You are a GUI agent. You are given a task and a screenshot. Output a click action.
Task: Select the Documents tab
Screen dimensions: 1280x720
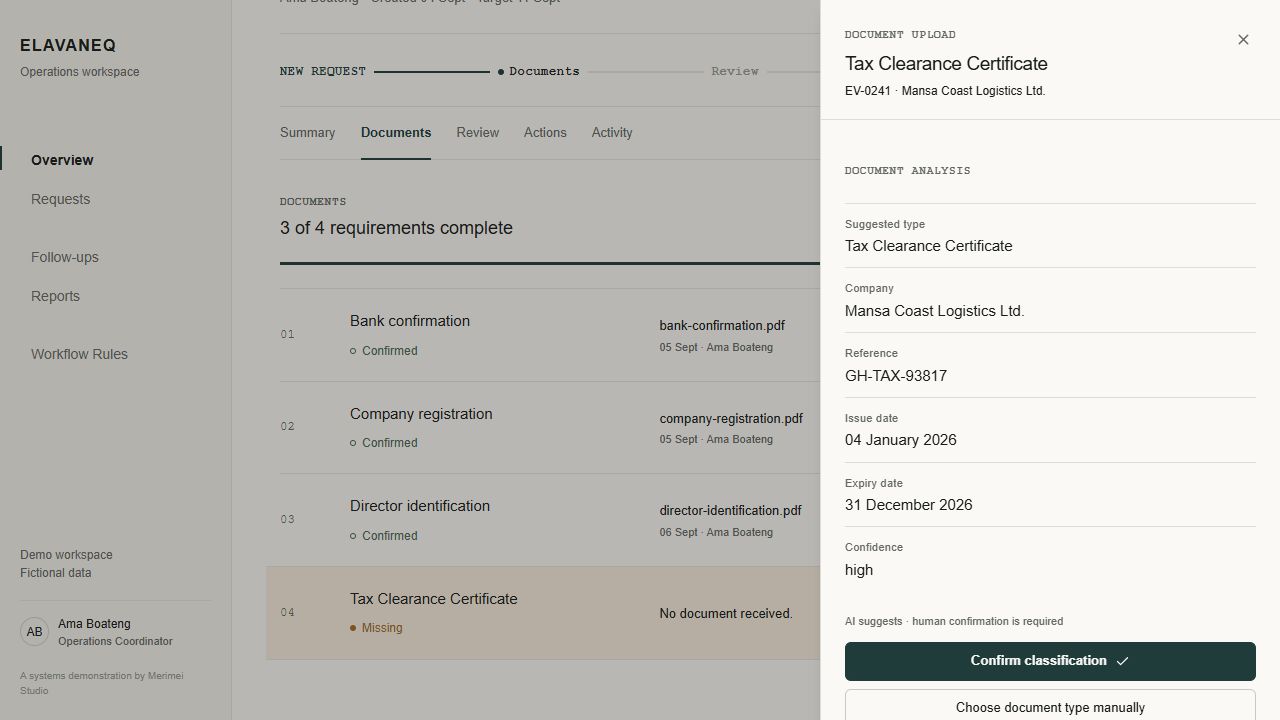(396, 133)
